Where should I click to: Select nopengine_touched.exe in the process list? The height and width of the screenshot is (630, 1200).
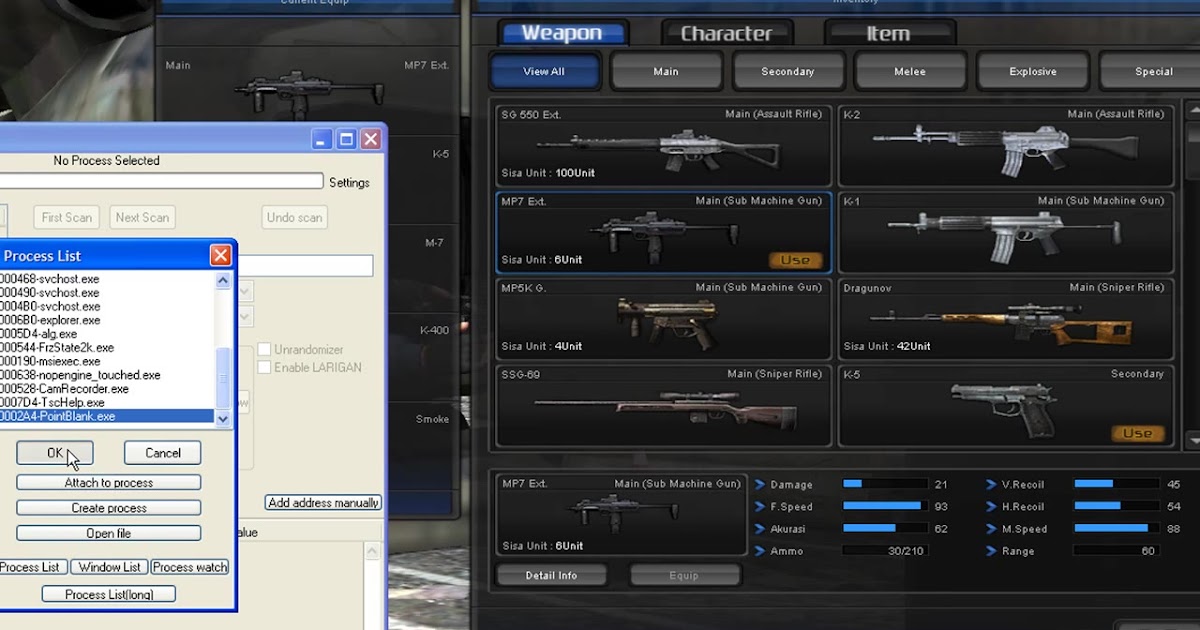click(107, 375)
